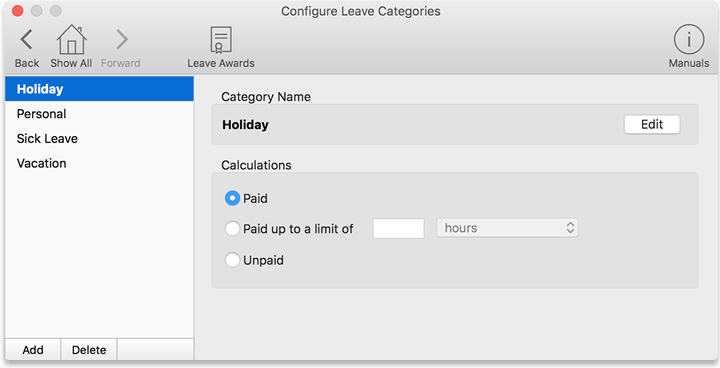Choose Paid up to a limit of option
This screenshot has width=720, height=368.
pyautogui.click(x=232, y=228)
